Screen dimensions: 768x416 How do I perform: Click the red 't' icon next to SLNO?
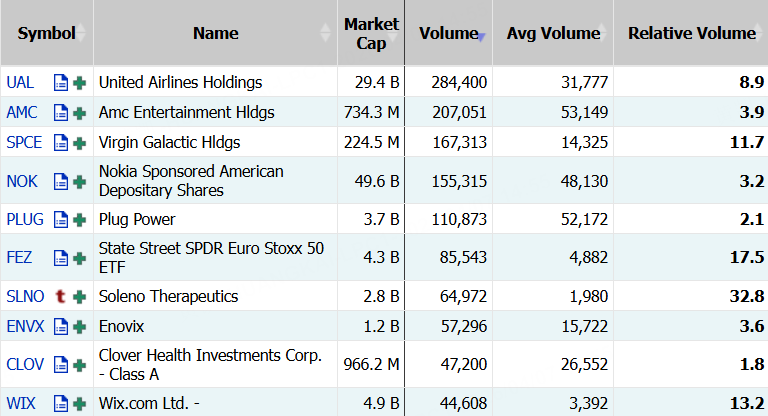pyautogui.click(x=61, y=296)
